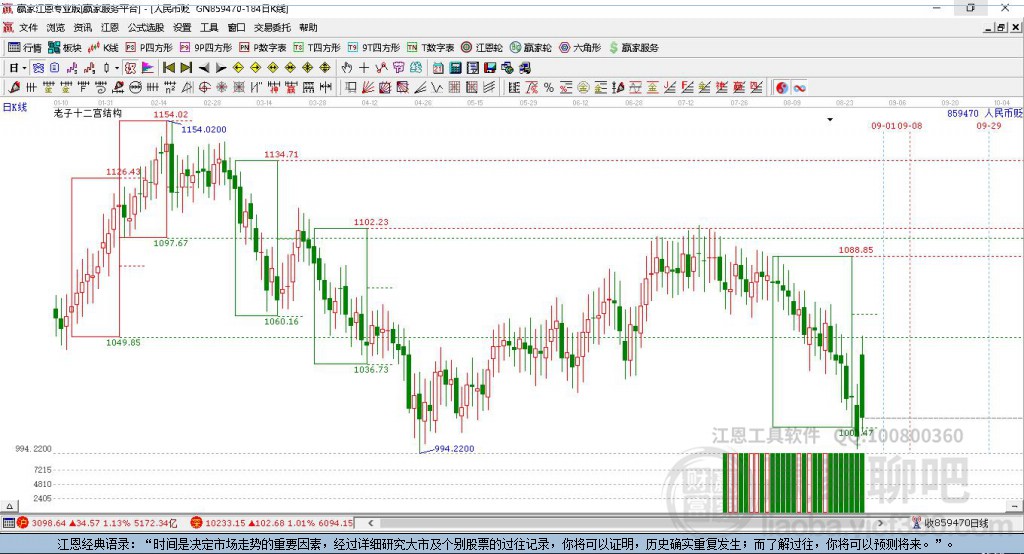This screenshot has height=554, width=1024.
Task: Toggle the blue infinity symbol button
Action: (x=799, y=88)
